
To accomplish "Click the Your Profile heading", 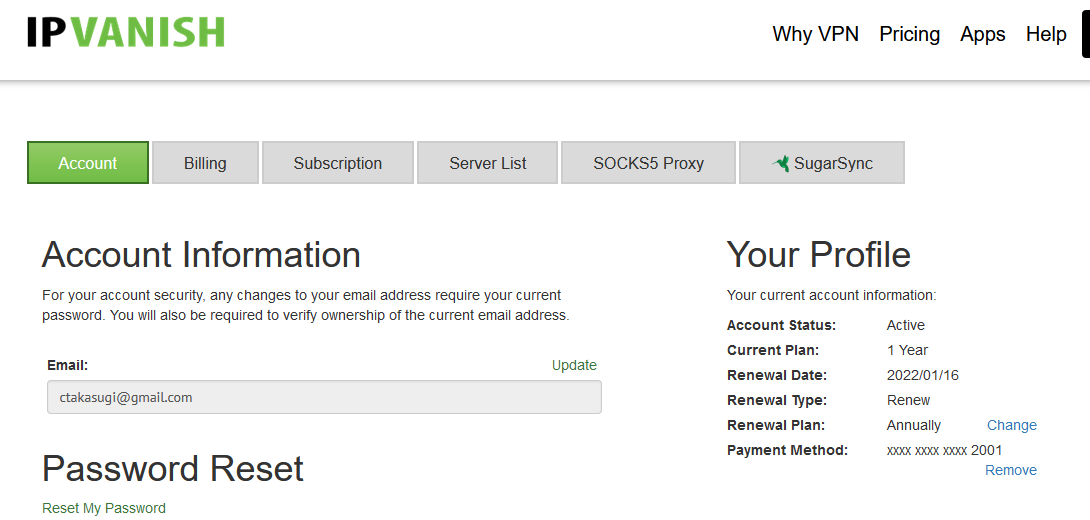I will pos(818,255).
